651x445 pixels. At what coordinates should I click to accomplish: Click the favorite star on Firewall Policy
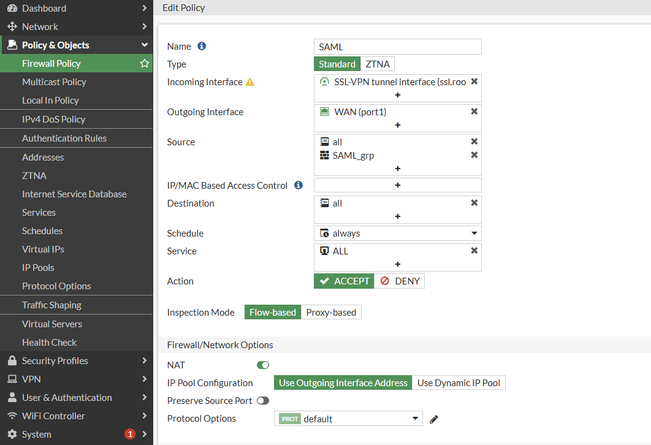[x=145, y=64]
